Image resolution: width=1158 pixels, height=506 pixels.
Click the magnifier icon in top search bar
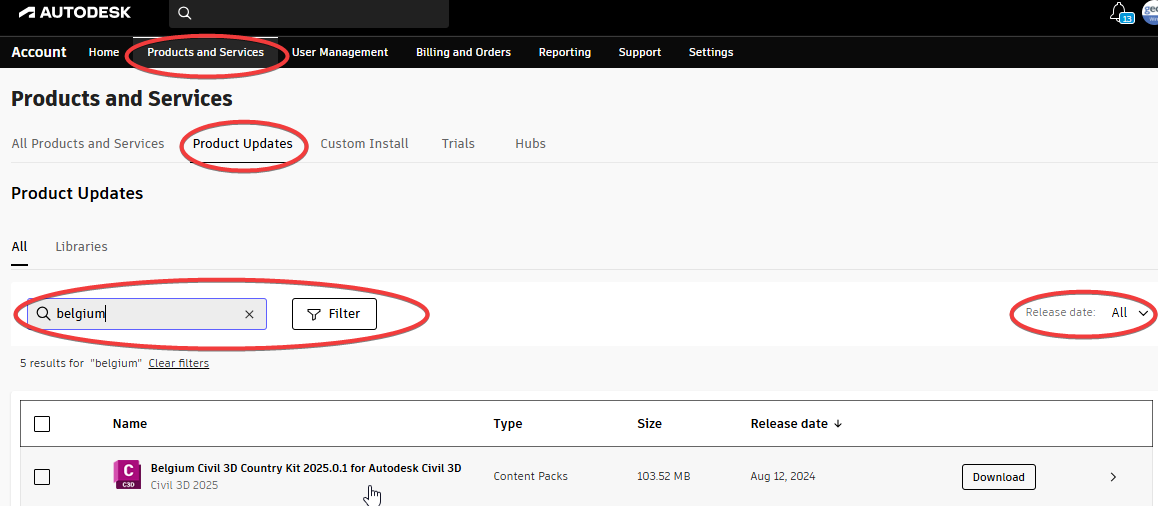tap(185, 13)
